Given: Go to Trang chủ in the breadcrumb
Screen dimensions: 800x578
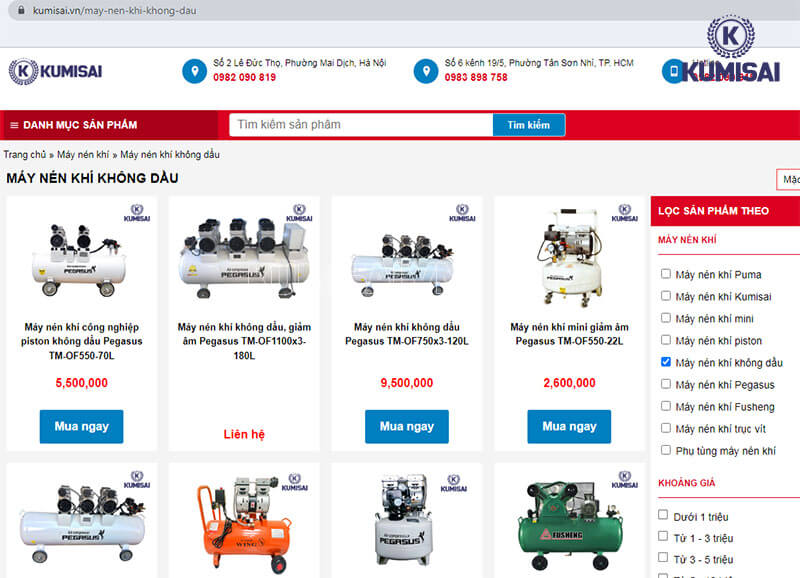Looking at the screenshot, I should pyautogui.click(x=24, y=155).
